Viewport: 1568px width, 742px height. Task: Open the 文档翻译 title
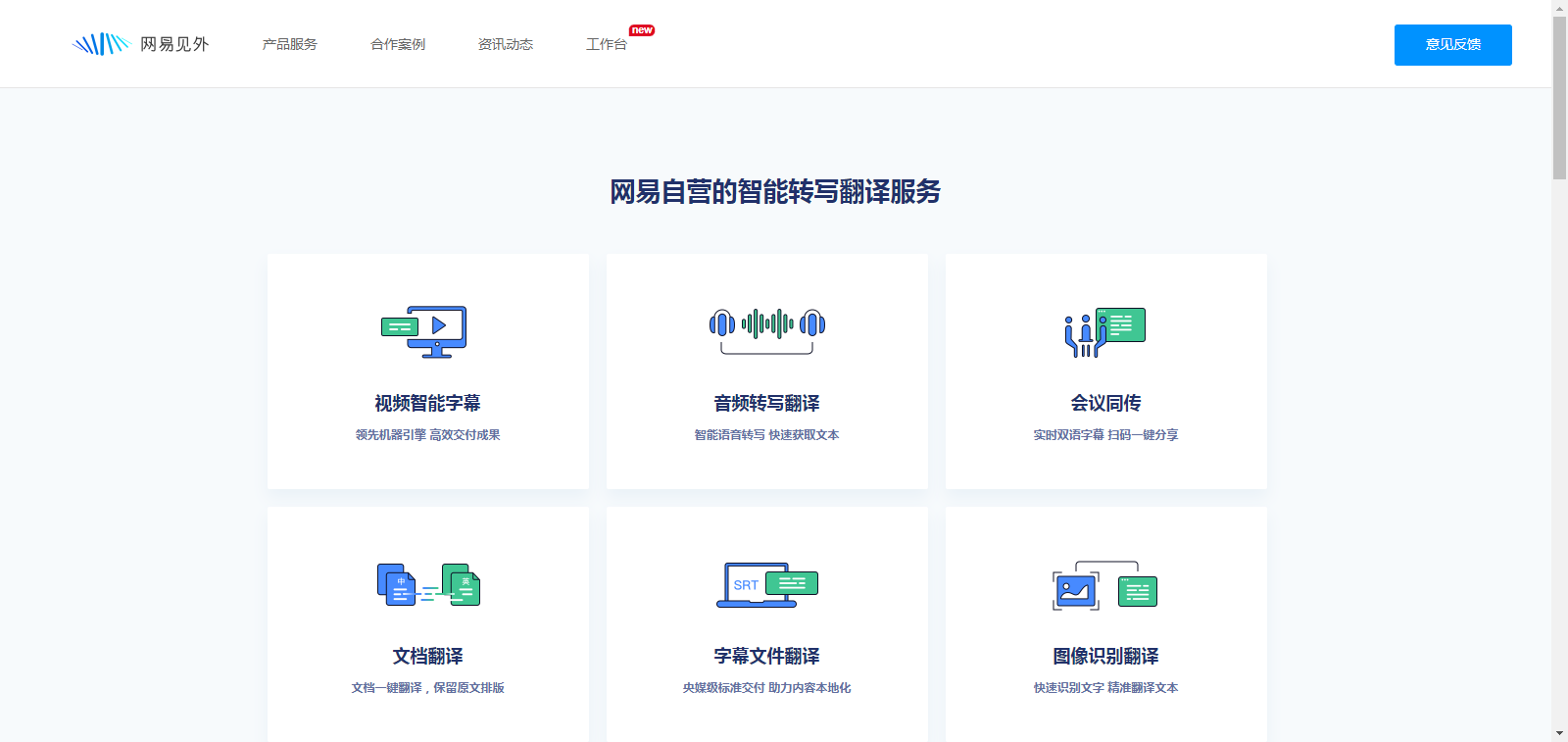click(428, 656)
